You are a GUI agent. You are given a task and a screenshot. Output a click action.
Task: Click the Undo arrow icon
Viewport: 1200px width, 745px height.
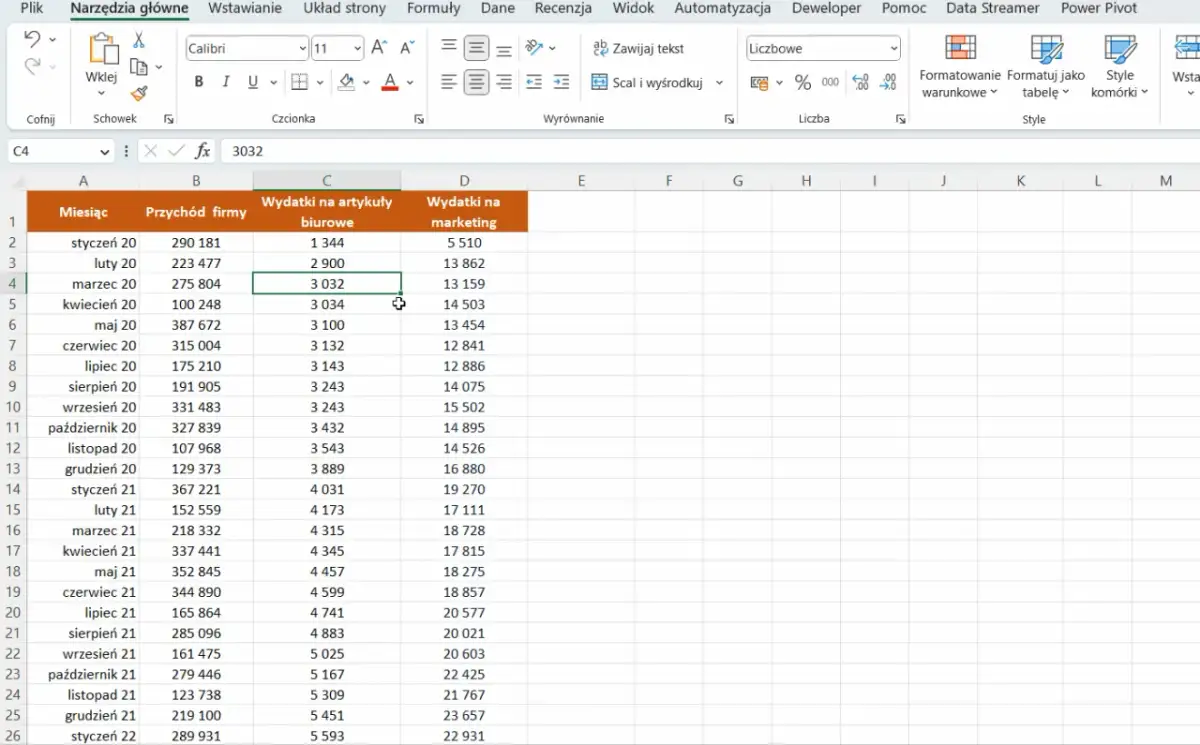(32, 40)
